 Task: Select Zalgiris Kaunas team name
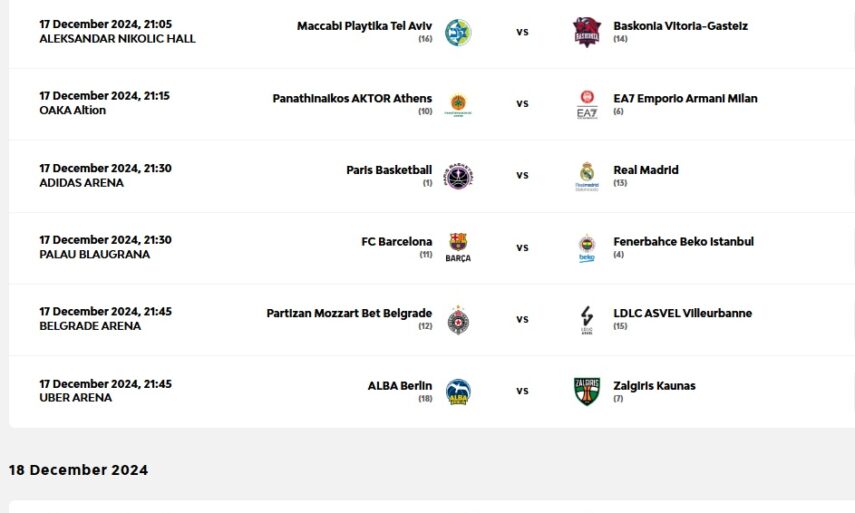pos(654,386)
